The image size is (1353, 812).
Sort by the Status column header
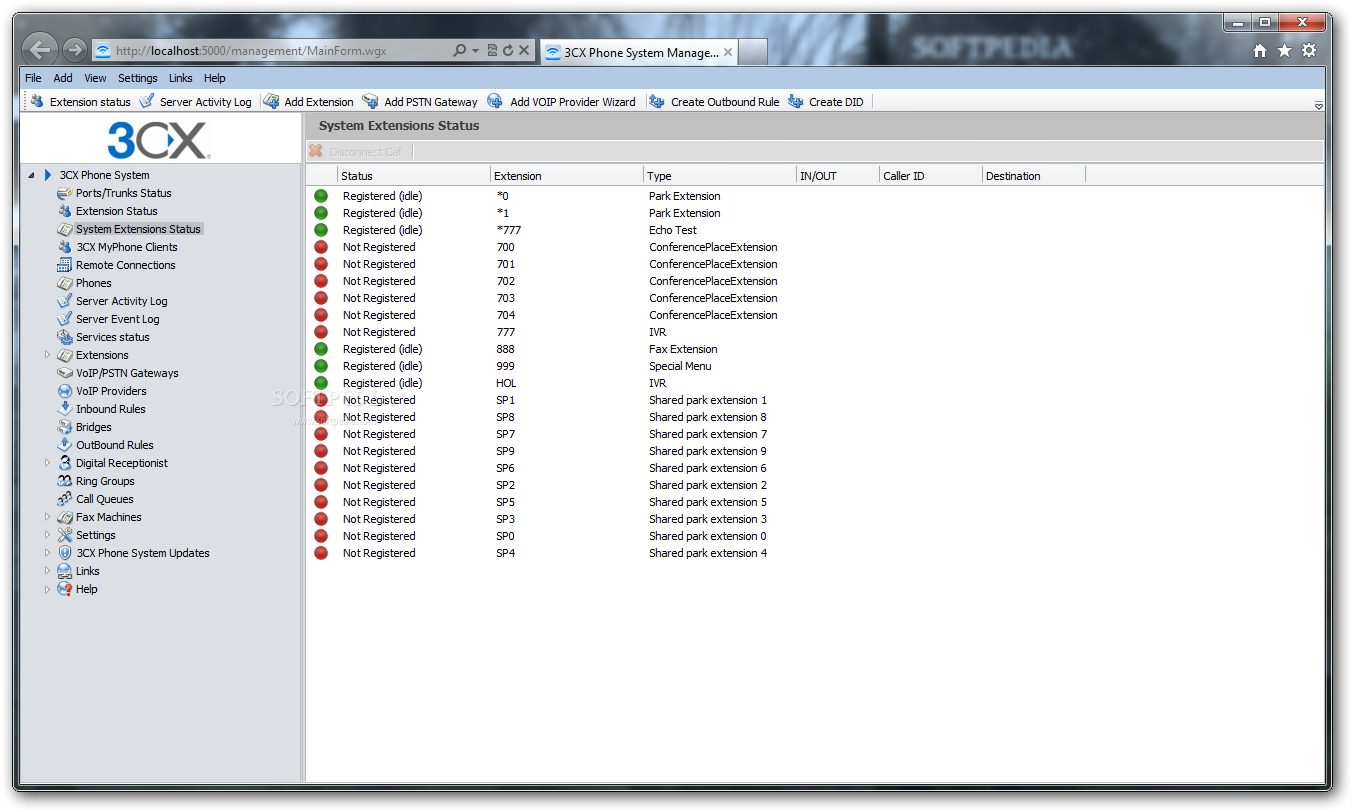click(x=413, y=176)
